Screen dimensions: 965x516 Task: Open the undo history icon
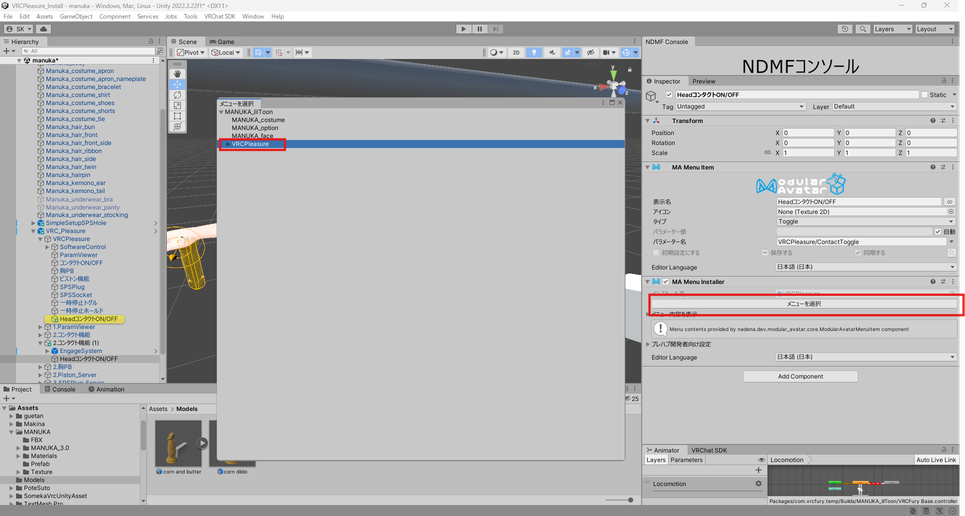tap(845, 29)
